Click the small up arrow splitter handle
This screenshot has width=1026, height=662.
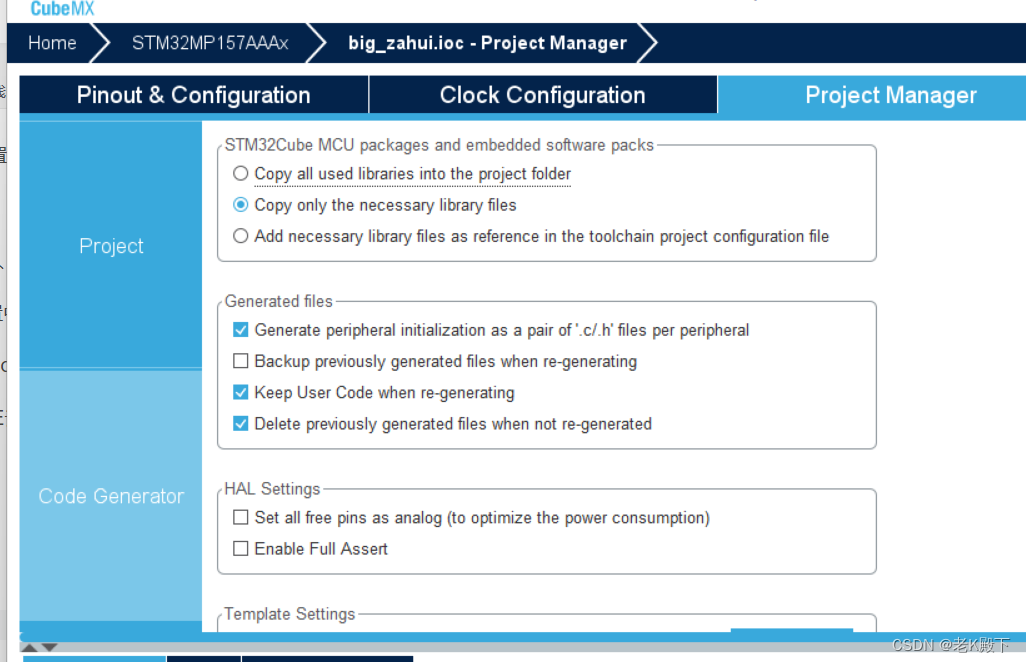coord(30,647)
